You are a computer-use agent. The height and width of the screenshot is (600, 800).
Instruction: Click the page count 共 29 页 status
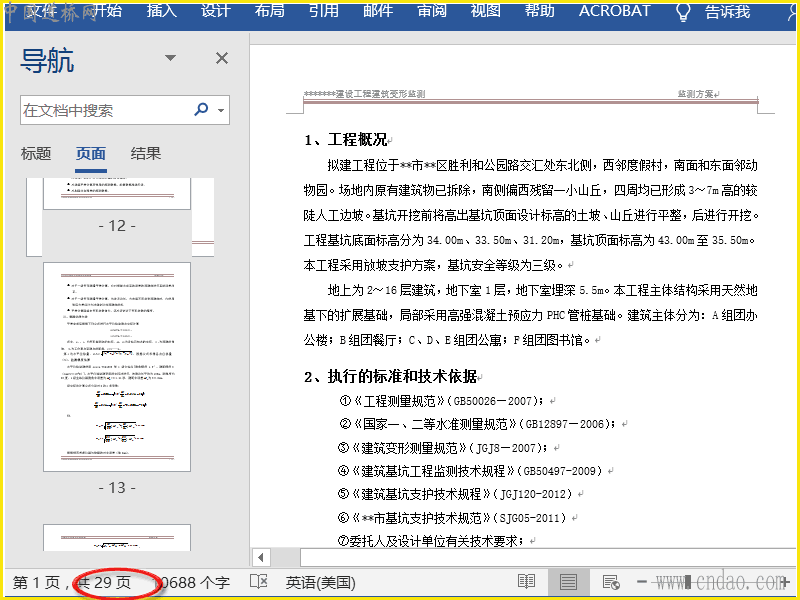[x=105, y=582]
